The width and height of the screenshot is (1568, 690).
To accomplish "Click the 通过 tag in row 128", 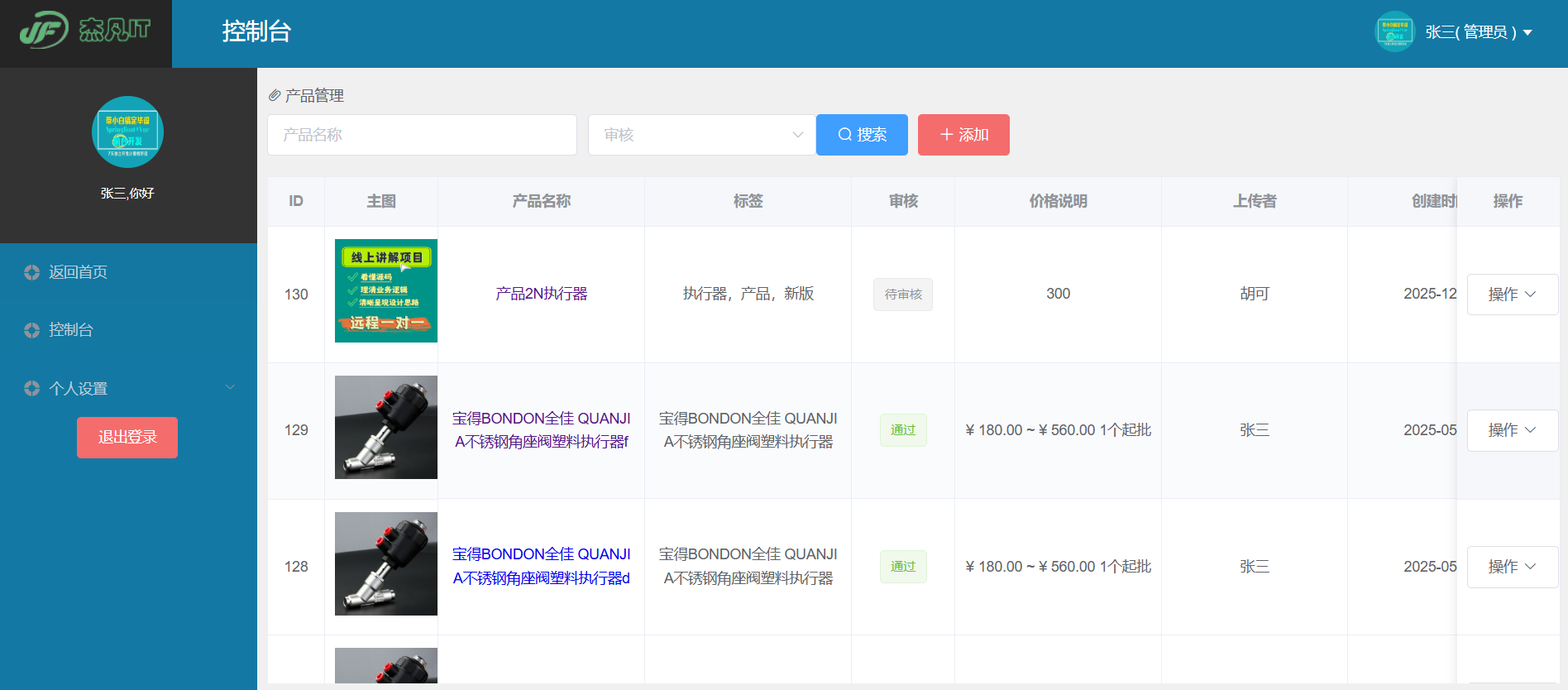I will [903, 567].
